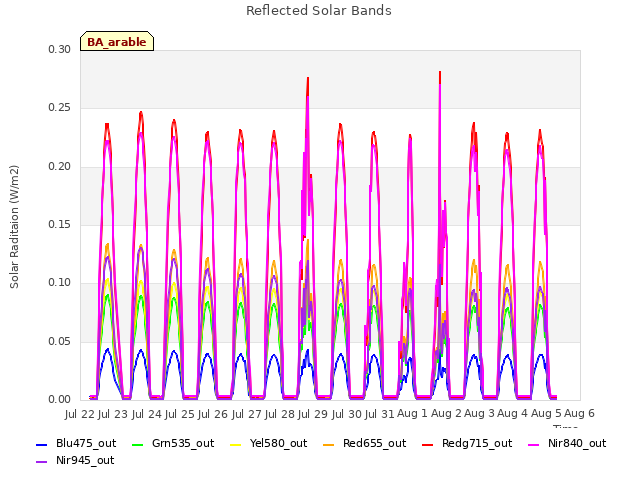
Task: Click the Jul 27 x-axis date label
Action: coord(247,414)
